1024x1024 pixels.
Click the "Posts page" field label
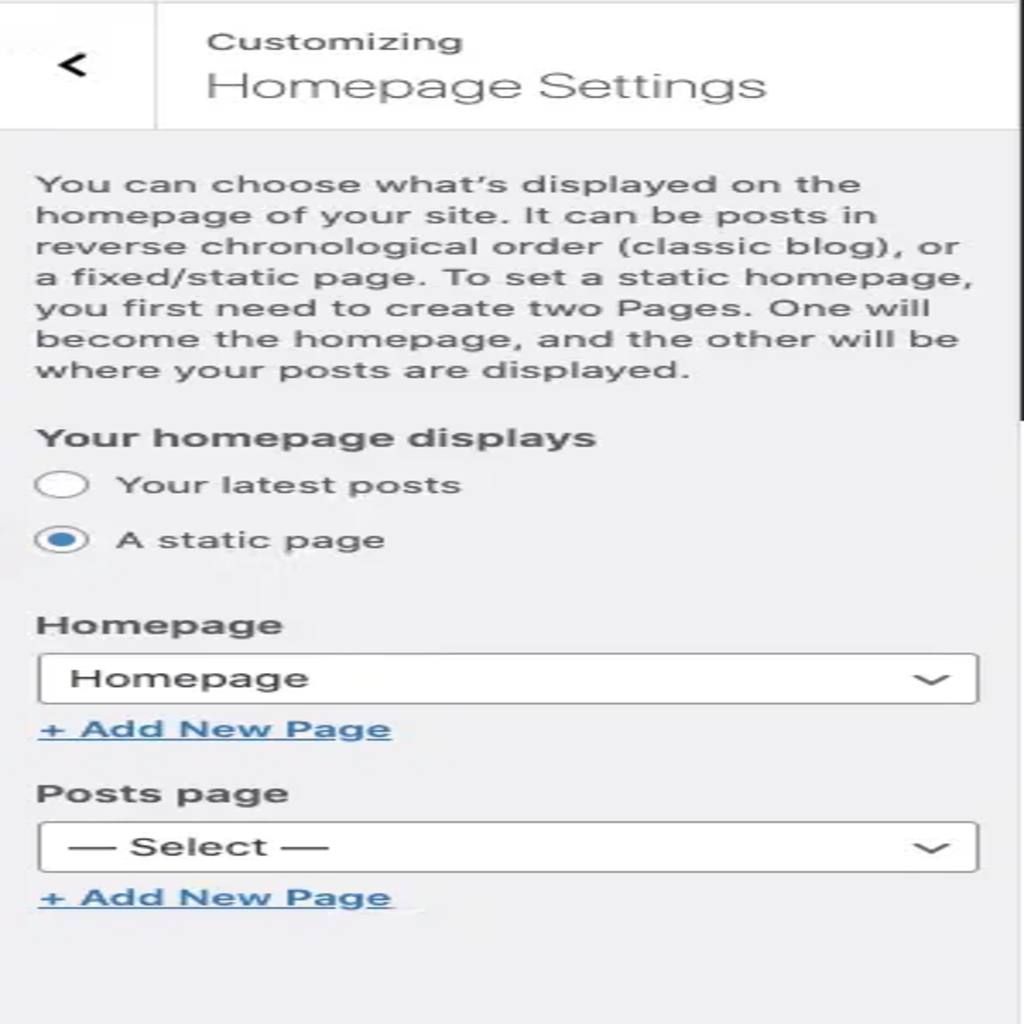point(162,794)
